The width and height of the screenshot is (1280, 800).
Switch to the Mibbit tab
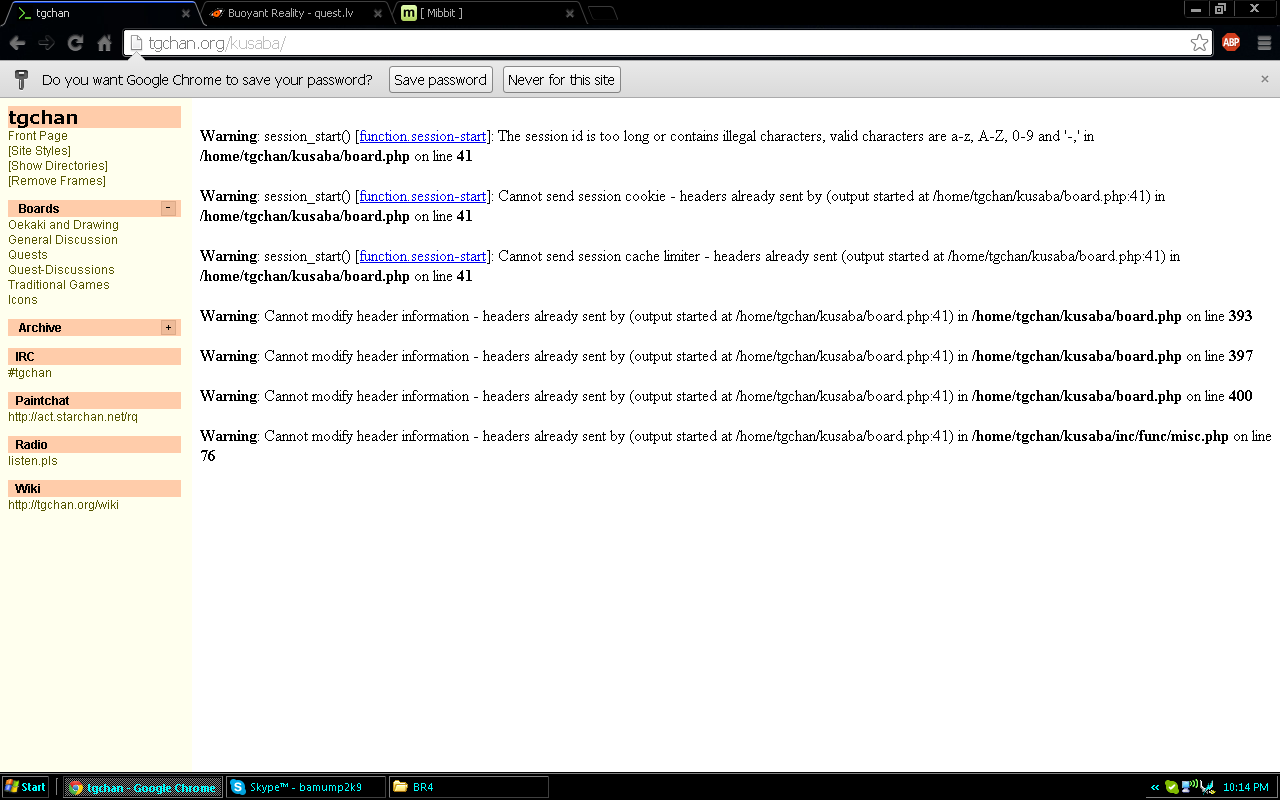pos(480,14)
